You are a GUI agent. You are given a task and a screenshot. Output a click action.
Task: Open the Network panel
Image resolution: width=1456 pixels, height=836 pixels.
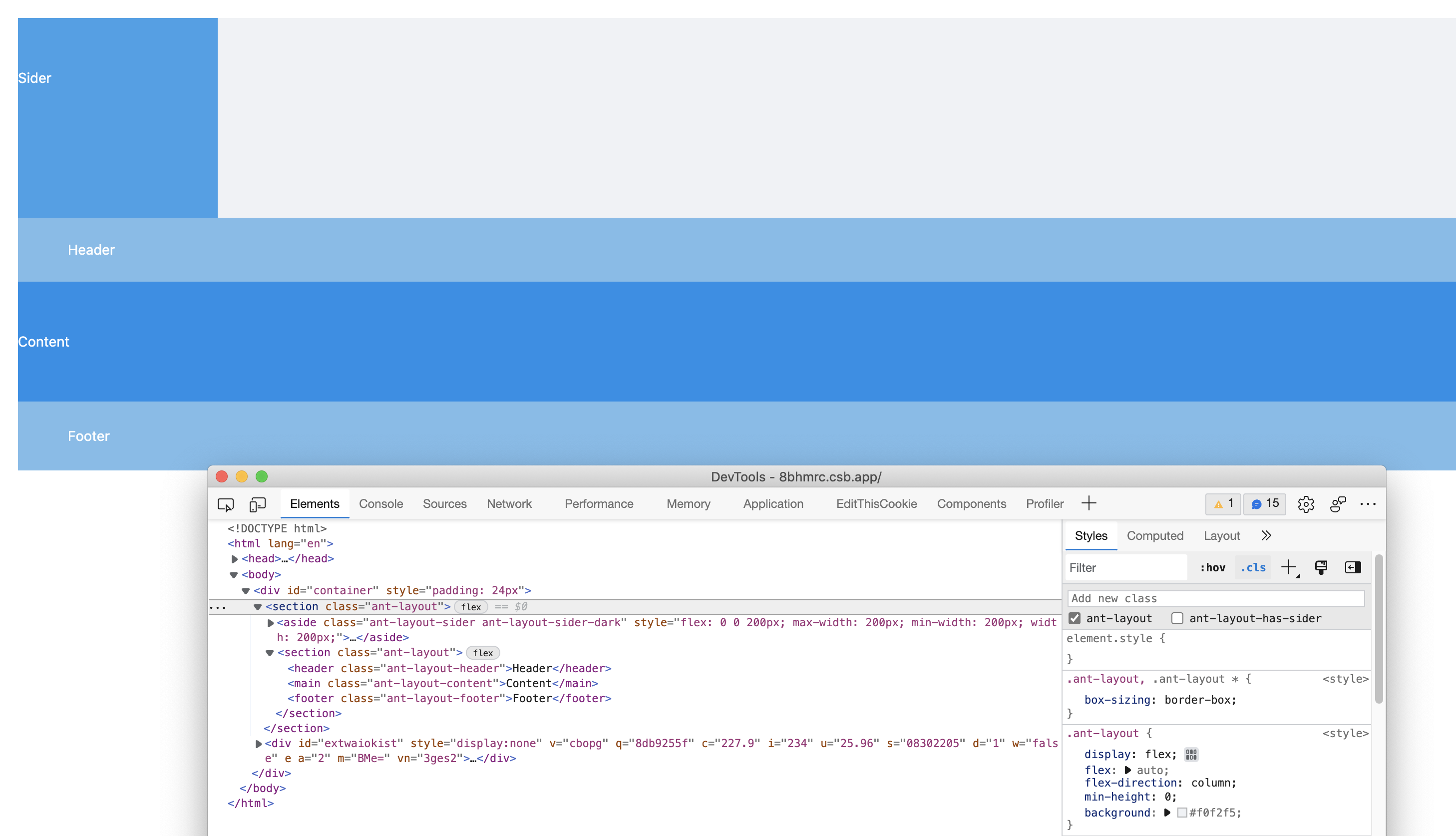click(510, 503)
